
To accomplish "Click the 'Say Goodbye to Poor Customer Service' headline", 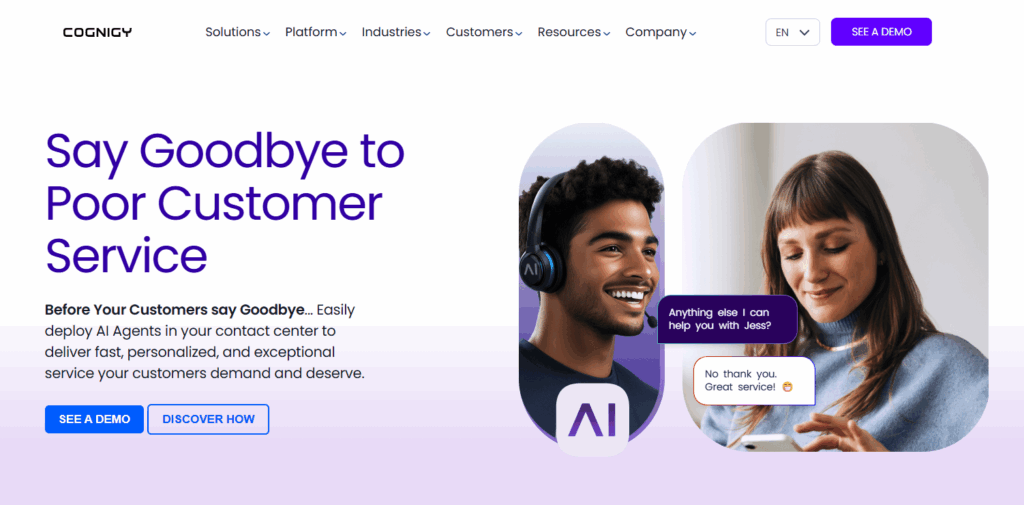I will pos(225,203).
